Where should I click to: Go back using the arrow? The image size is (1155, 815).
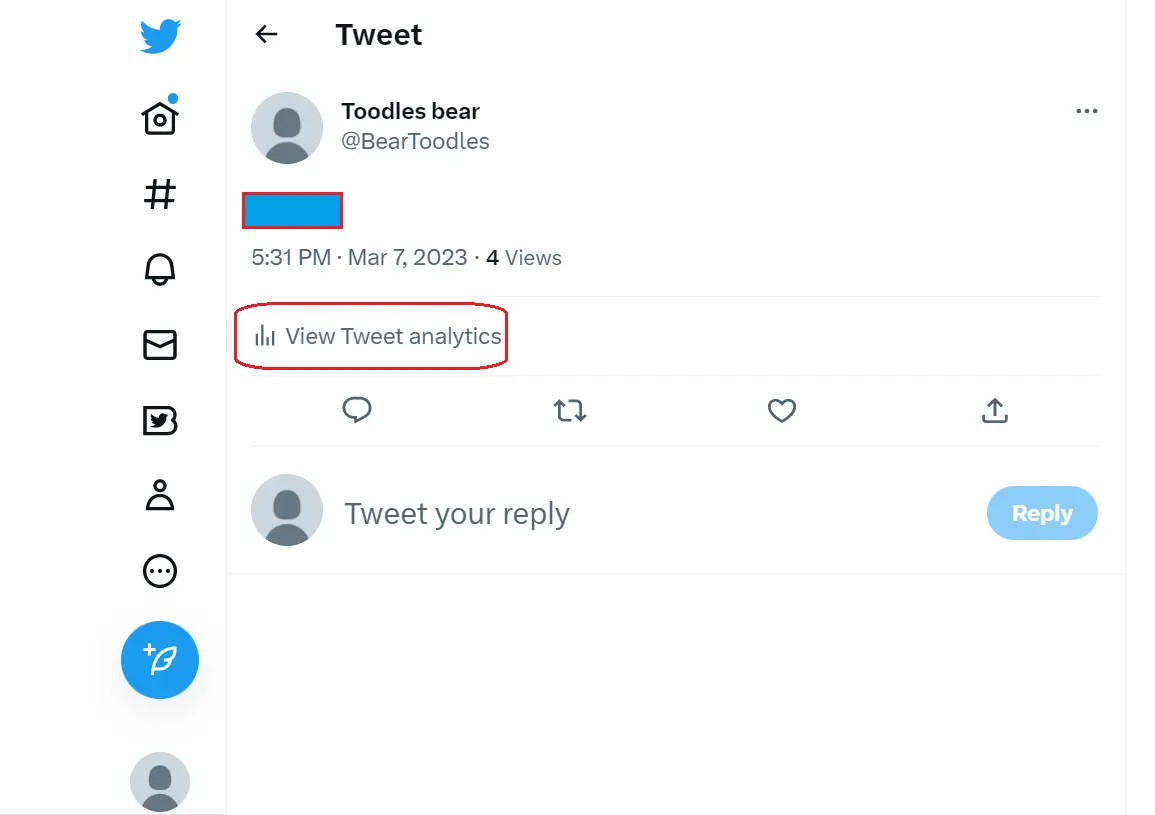coord(266,34)
